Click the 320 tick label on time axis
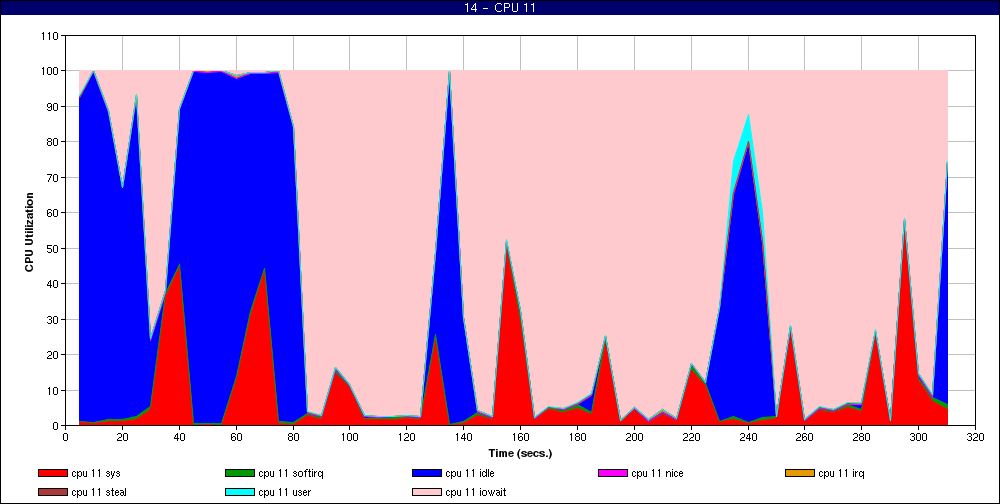The height and width of the screenshot is (504, 1000). 975,437
